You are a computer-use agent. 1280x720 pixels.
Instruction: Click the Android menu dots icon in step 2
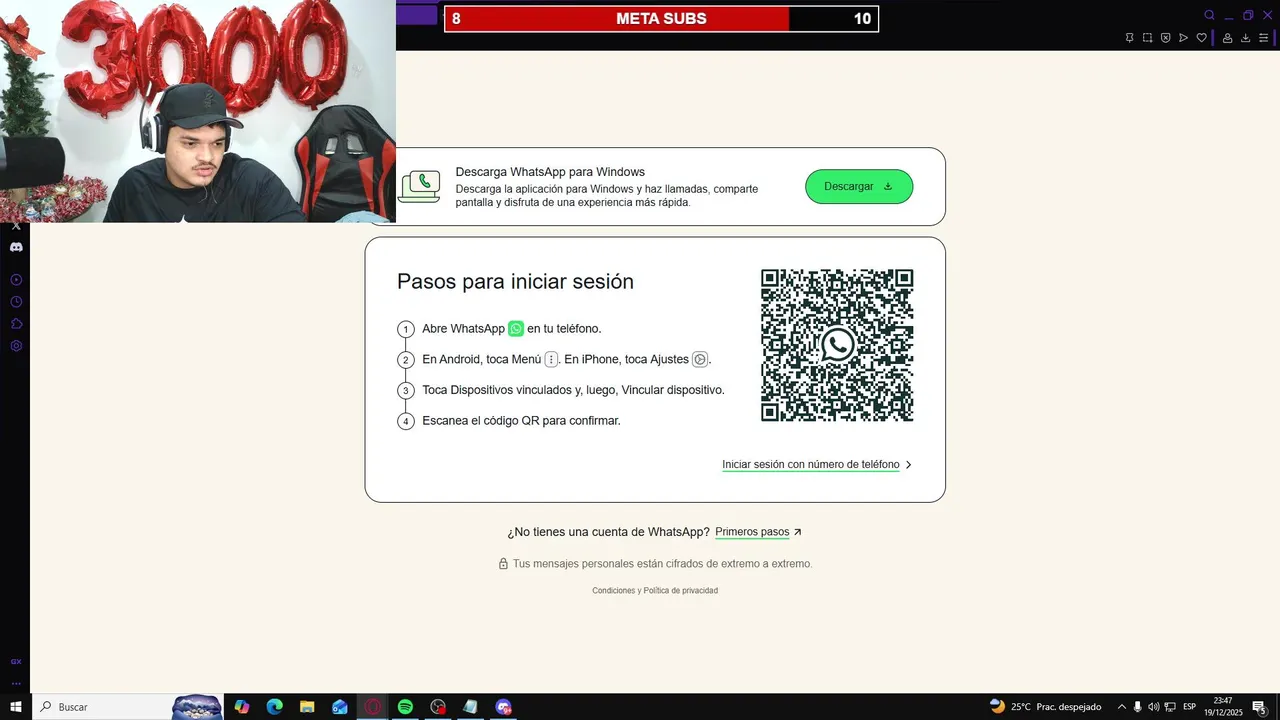pos(551,359)
